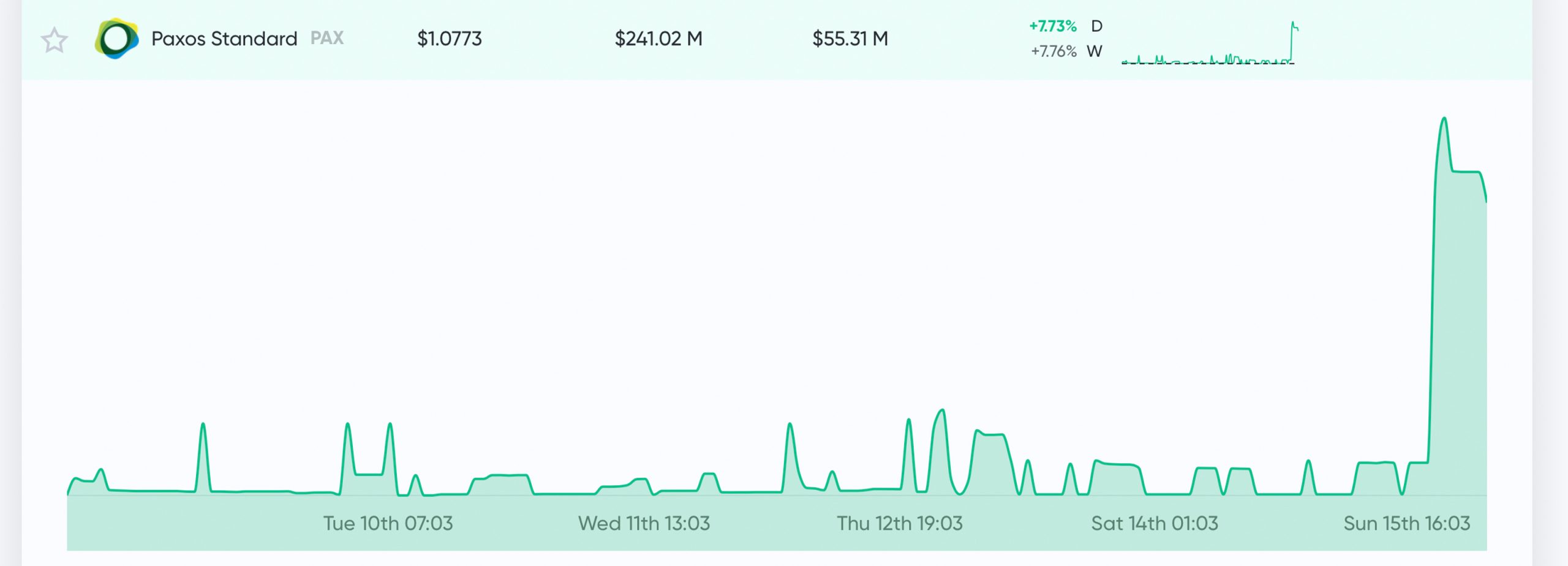The width and height of the screenshot is (1568, 566).
Task: Click the Wed 11th 13:03 axis label
Action: coord(644,524)
